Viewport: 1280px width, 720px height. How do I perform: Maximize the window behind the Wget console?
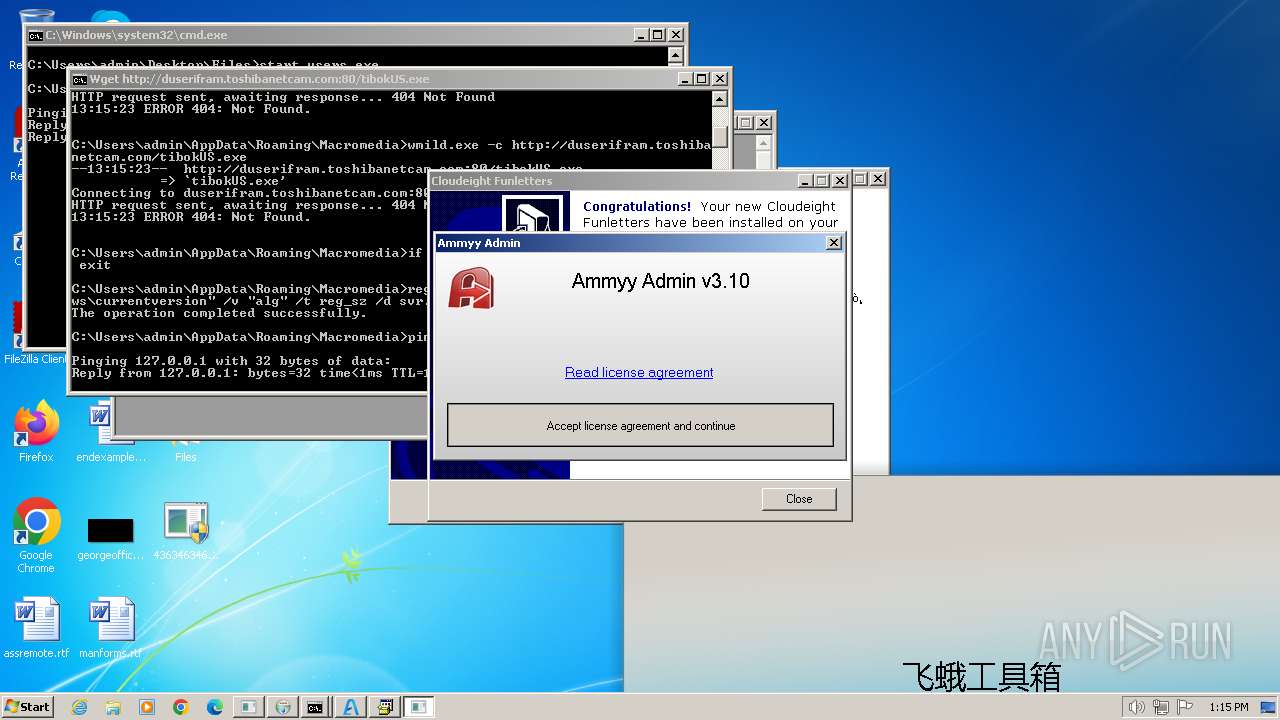point(746,123)
